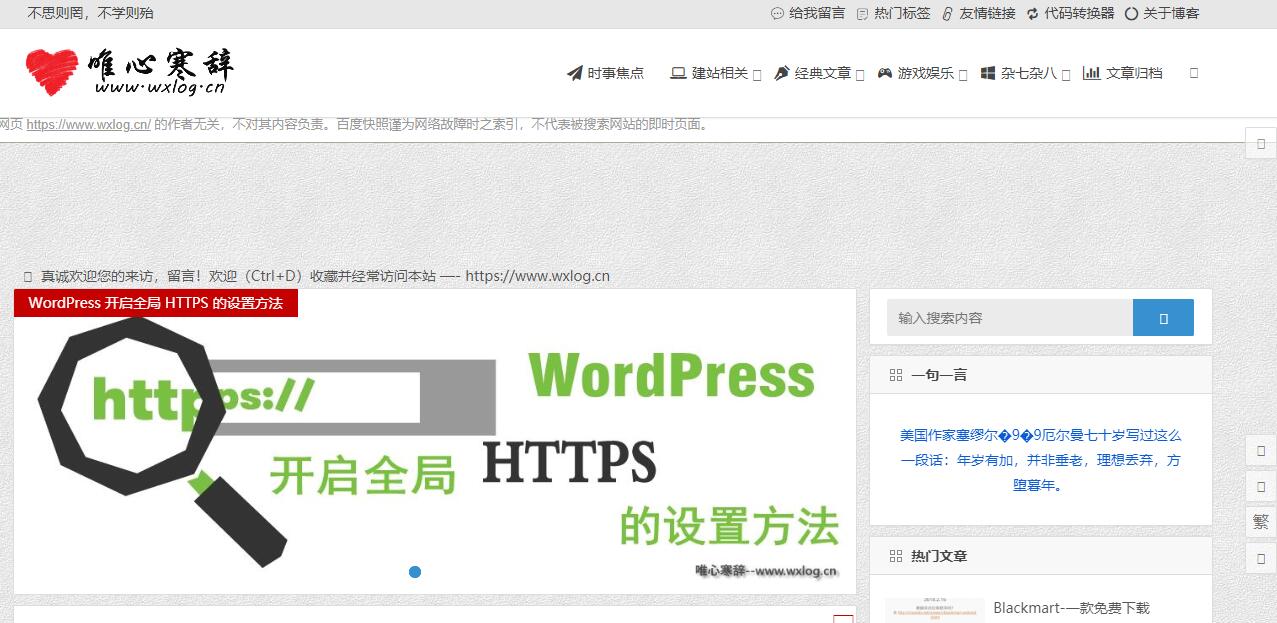The image size is (1277, 623).
Task: Expand the 经典文章 dropdown menu
Action: 819,73
